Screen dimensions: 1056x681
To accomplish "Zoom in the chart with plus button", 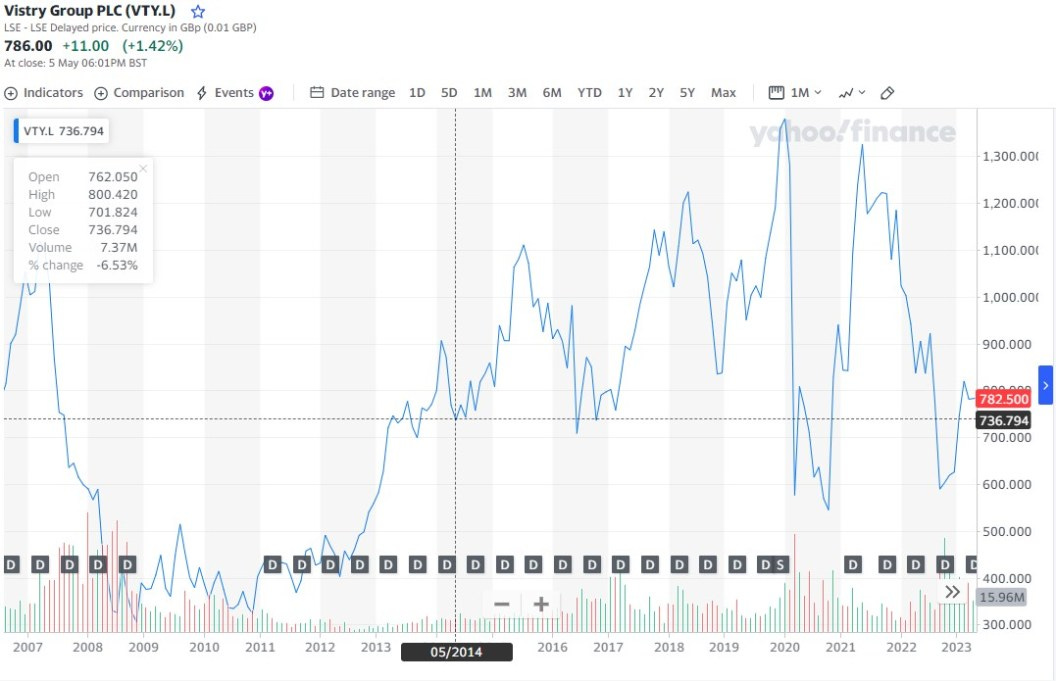I will [x=541, y=604].
